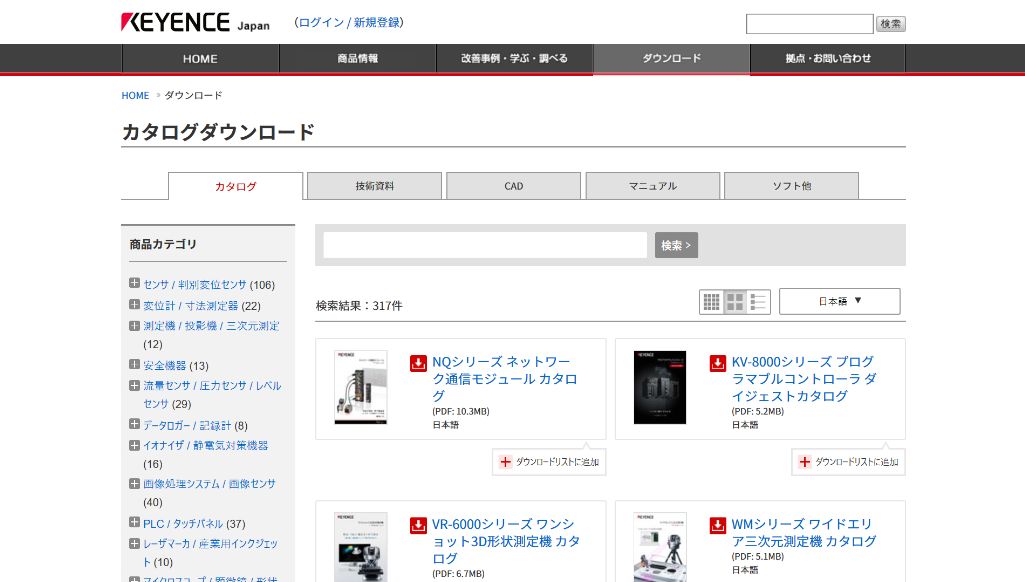Add KV-8000 catalog to the download list
The height and width of the screenshot is (582, 1025).
click(846, 461)
